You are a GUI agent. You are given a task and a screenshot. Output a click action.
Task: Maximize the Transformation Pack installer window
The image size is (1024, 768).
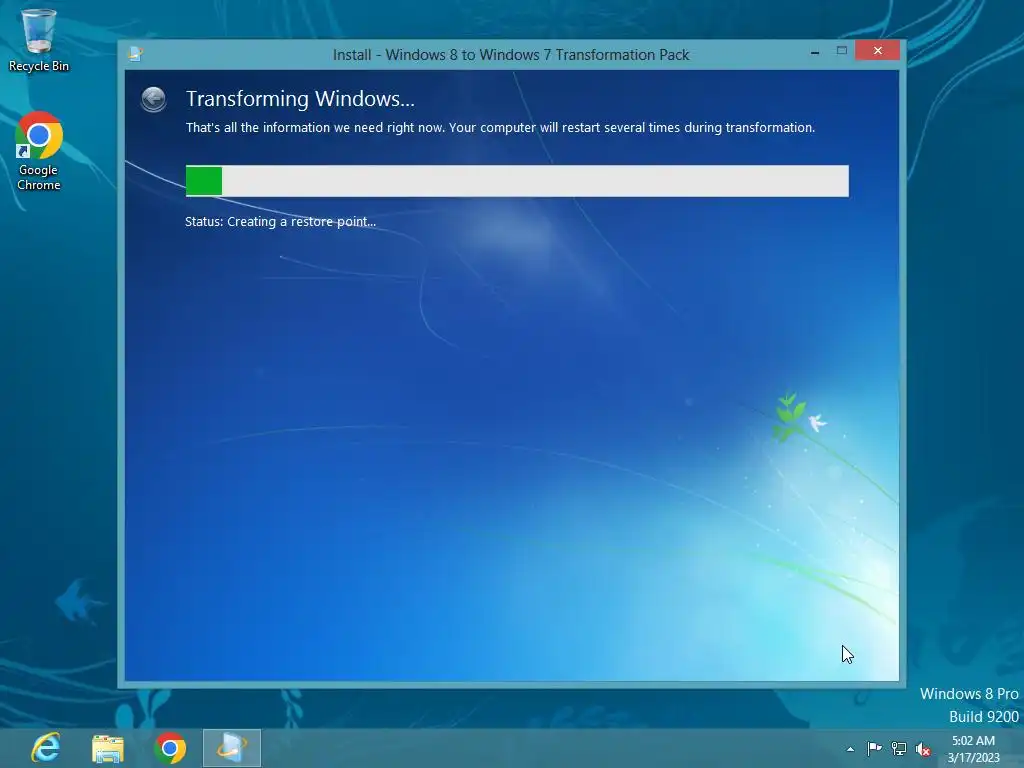click(842, 51)
